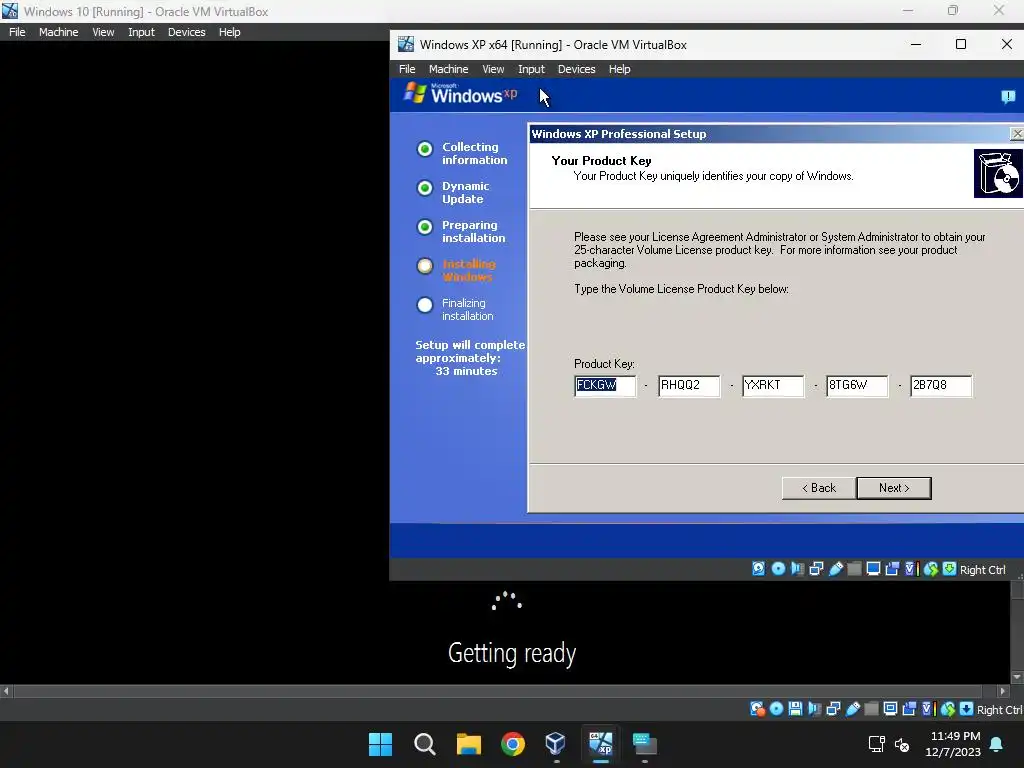Open File Explorer from taskbar
1024x768 pixels.
[468, 744]
